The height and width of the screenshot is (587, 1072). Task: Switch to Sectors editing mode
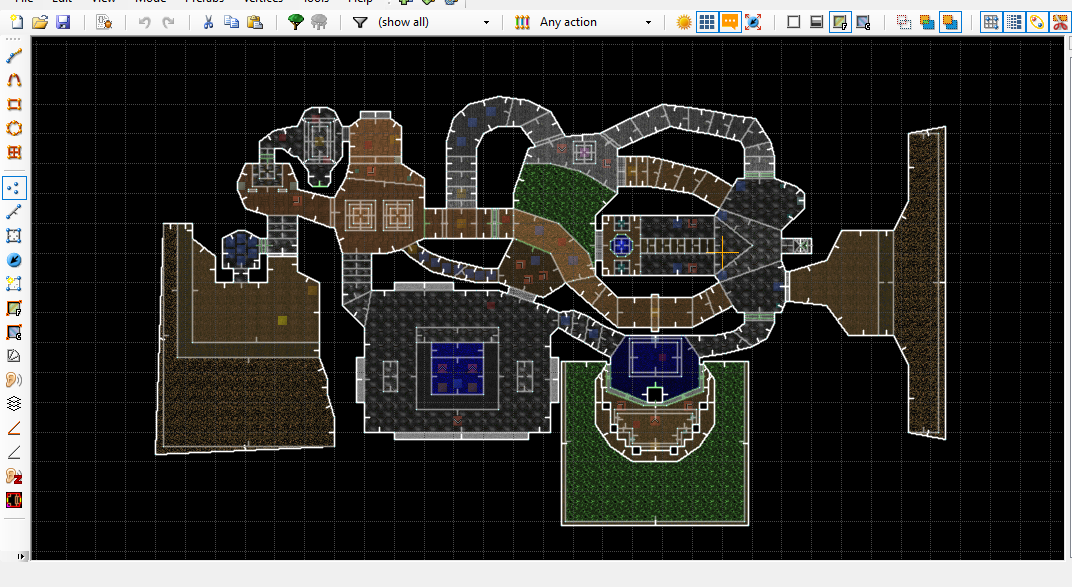pos(14,236)
